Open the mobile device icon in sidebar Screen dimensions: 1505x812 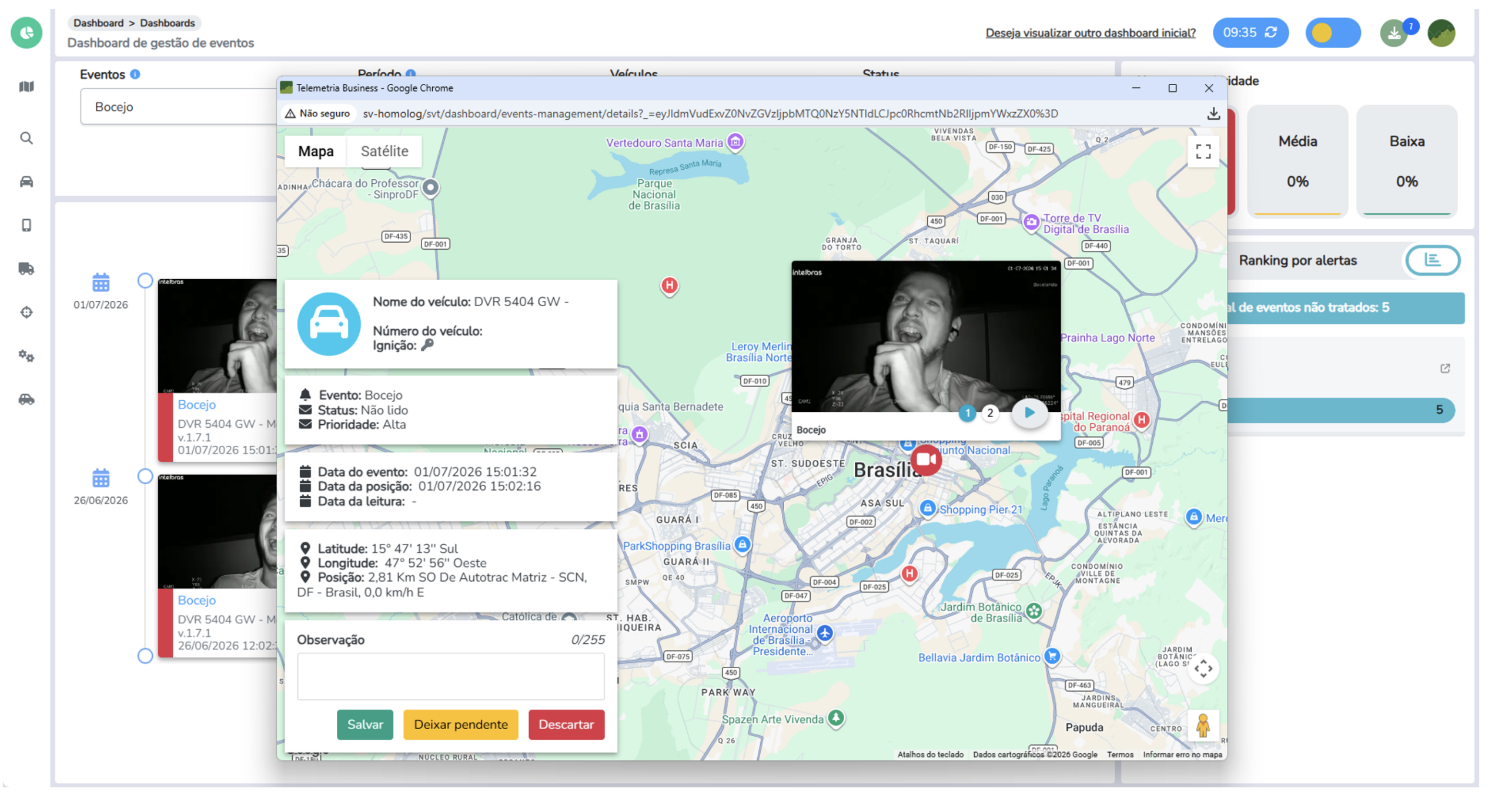(26, 224)
